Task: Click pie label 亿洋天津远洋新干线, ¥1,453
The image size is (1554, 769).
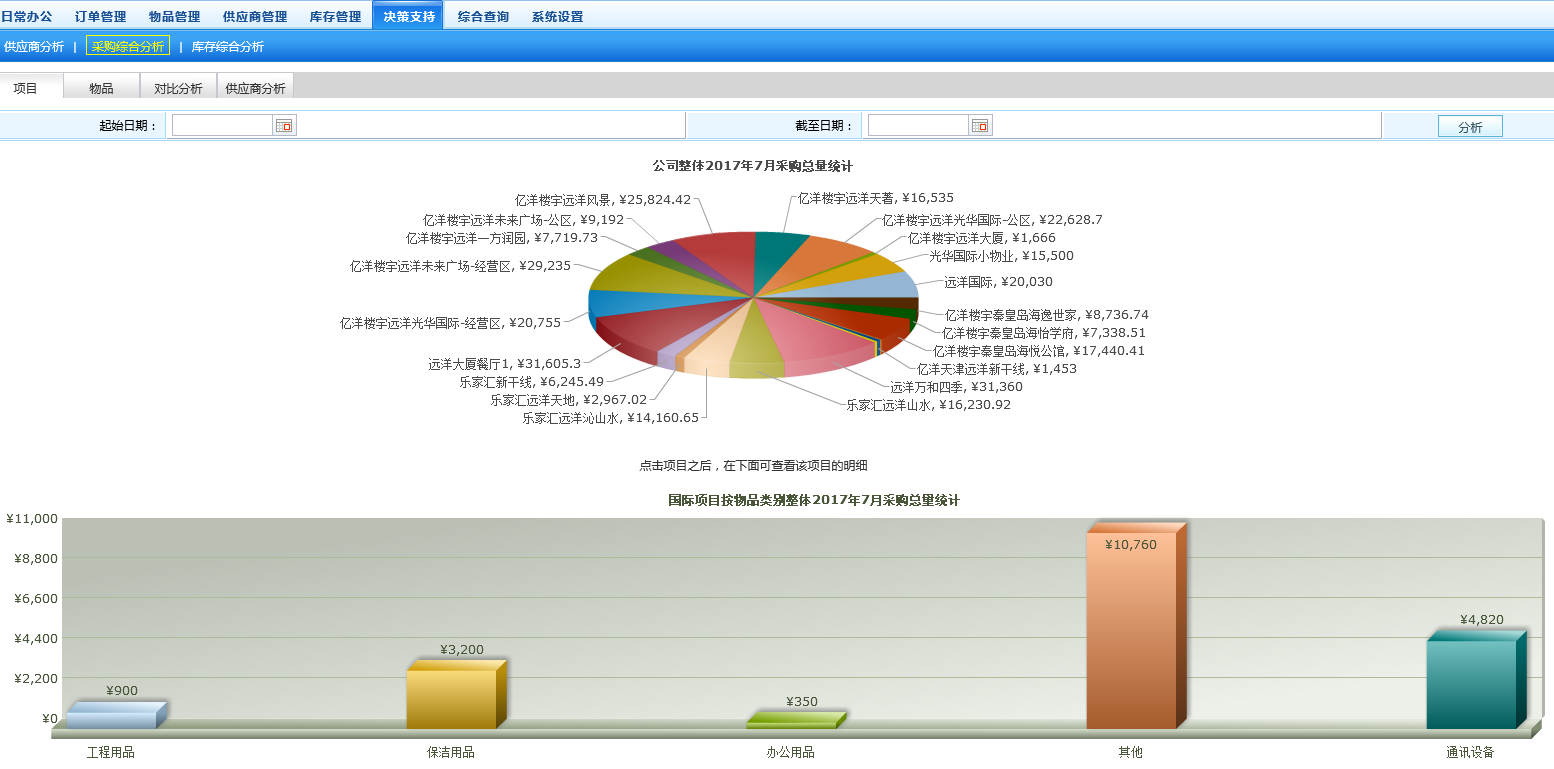Action: [x=998, y=369]
